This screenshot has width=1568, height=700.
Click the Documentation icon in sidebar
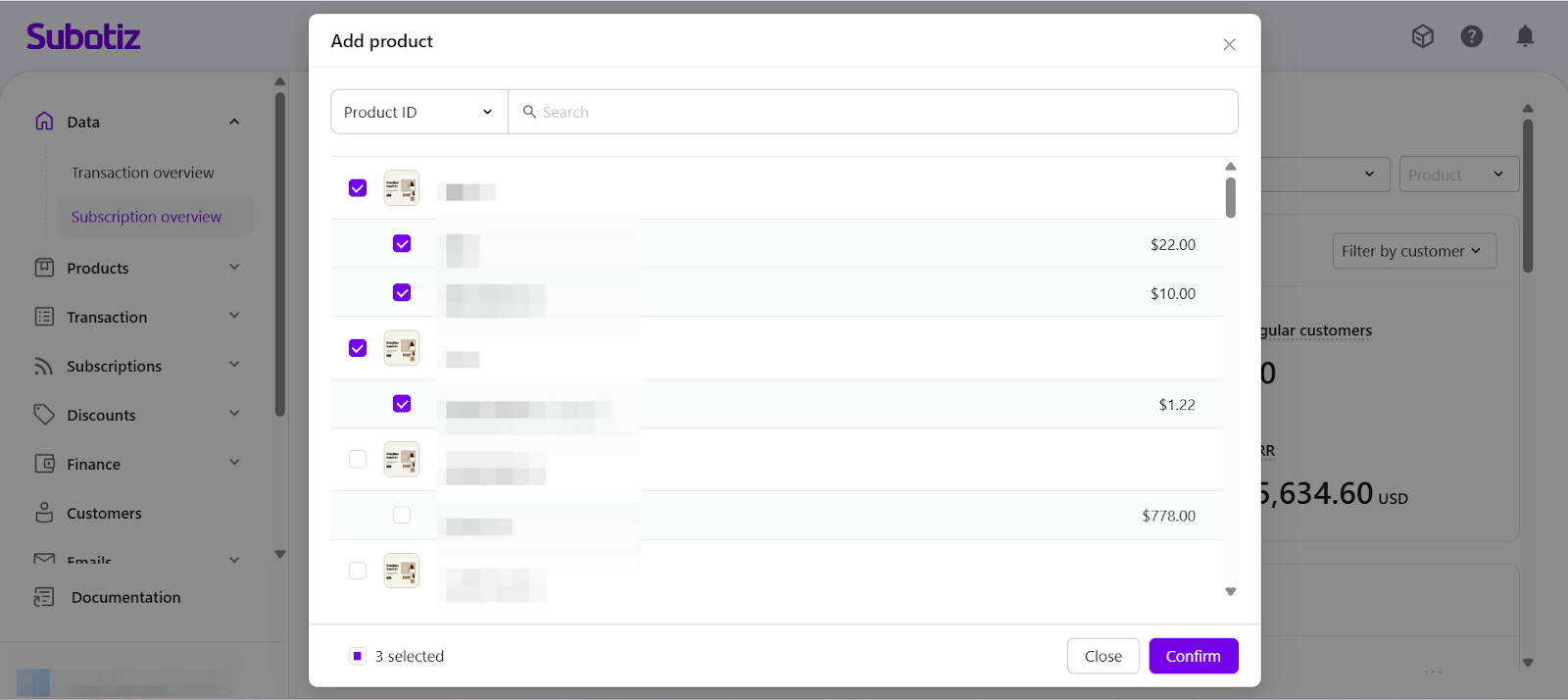tap(44, 597)
